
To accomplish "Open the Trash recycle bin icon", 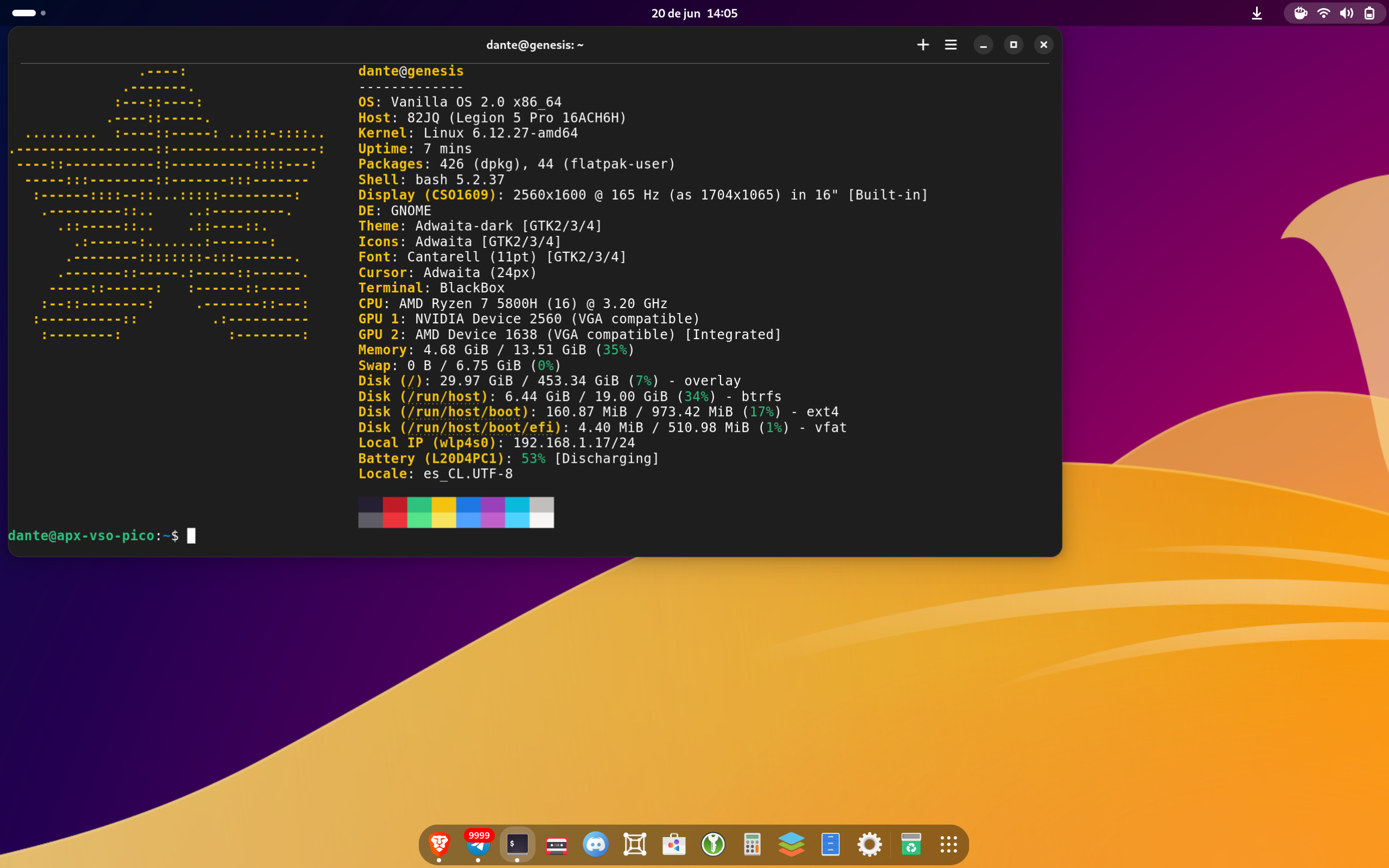I will click(911, 845).
